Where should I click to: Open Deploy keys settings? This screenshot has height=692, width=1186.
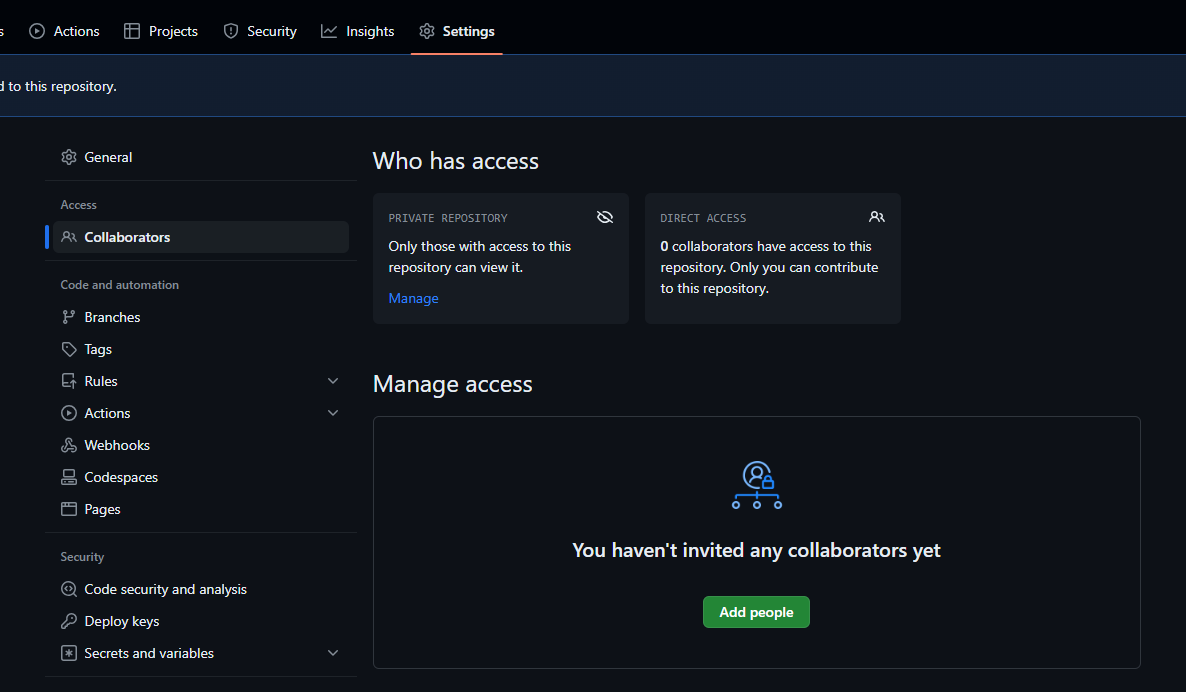tap(201, 621)
